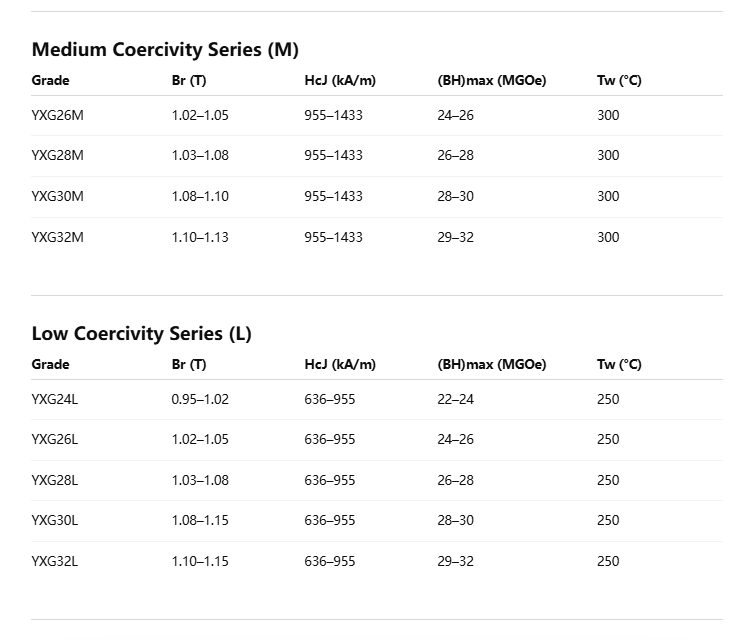Select the YXG30L grade cell
Viewport: 752px width, 640px height.
[55, 520]
